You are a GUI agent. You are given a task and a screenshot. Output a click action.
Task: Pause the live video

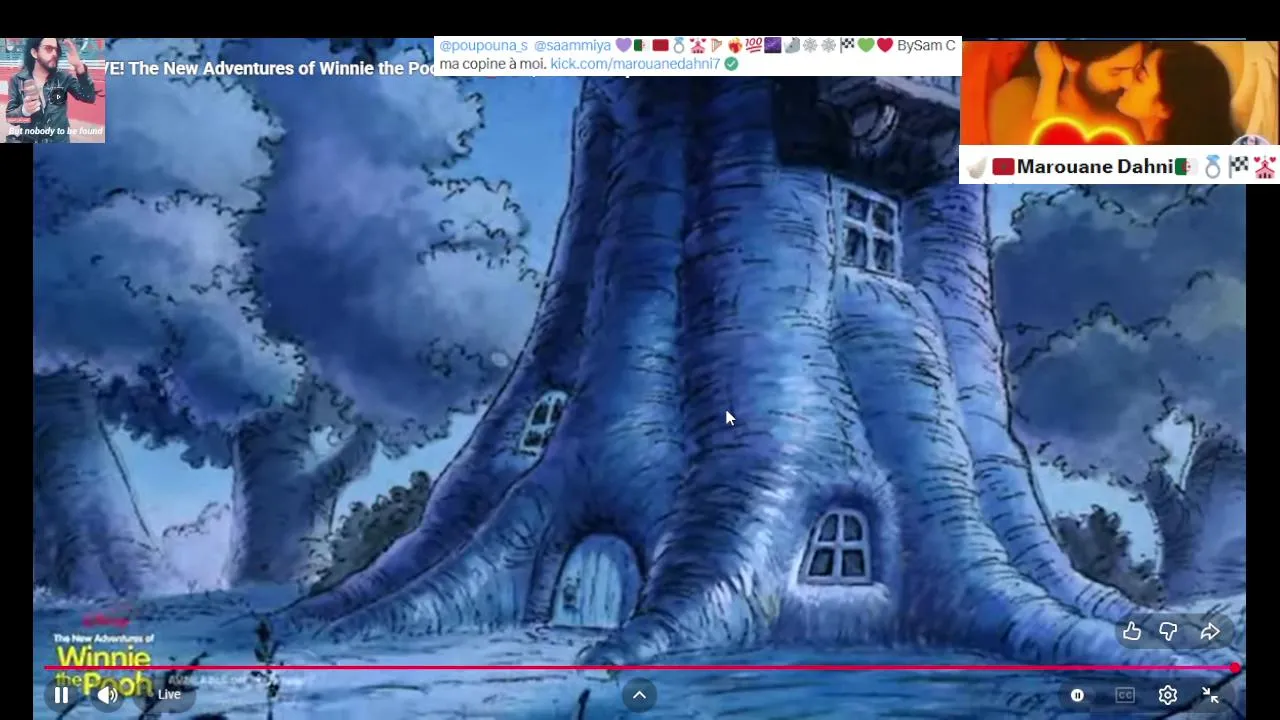(x=61, y=695)
